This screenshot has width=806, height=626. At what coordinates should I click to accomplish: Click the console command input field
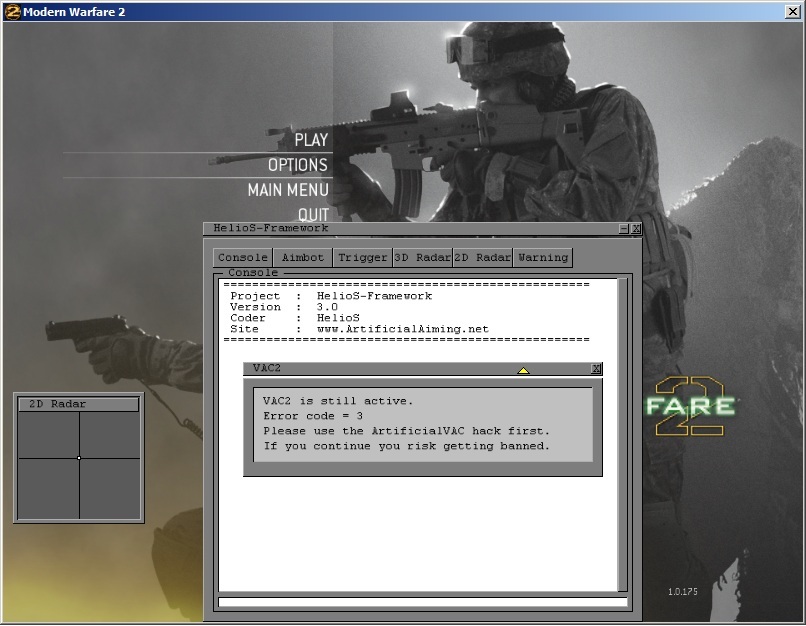[x=423, y=602]
